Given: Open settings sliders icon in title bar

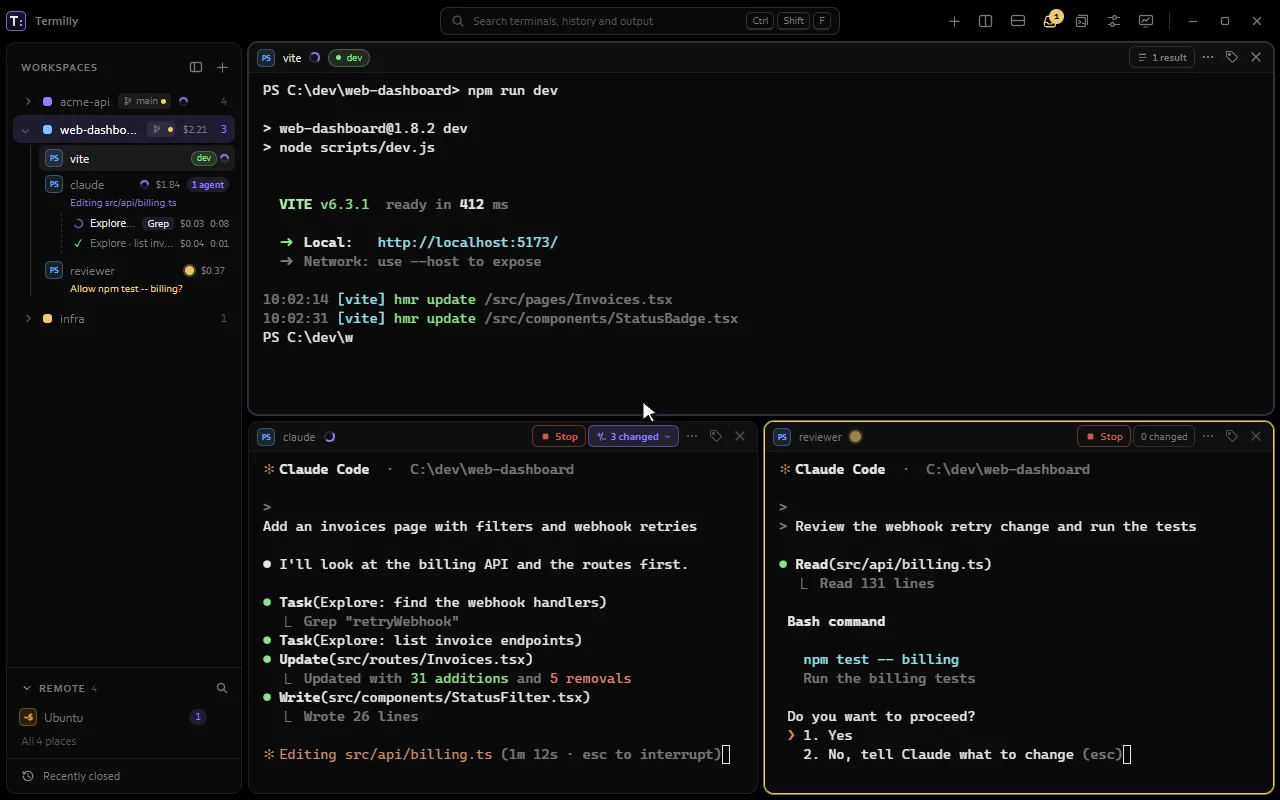Looking at the screenshot, I should pyautogui.click(x=1114, y=21).
